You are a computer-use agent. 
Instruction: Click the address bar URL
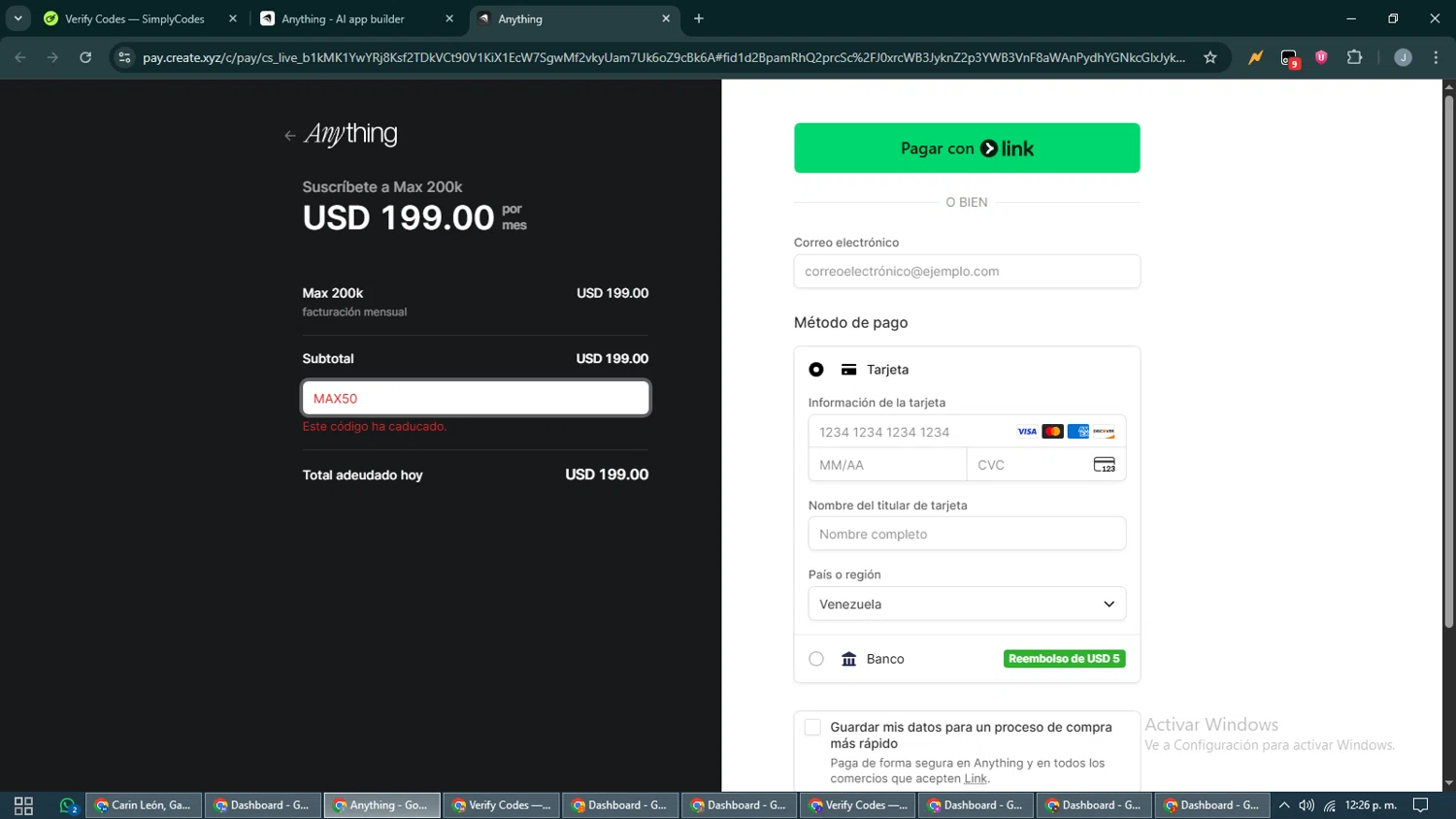[x=664, y=57]
